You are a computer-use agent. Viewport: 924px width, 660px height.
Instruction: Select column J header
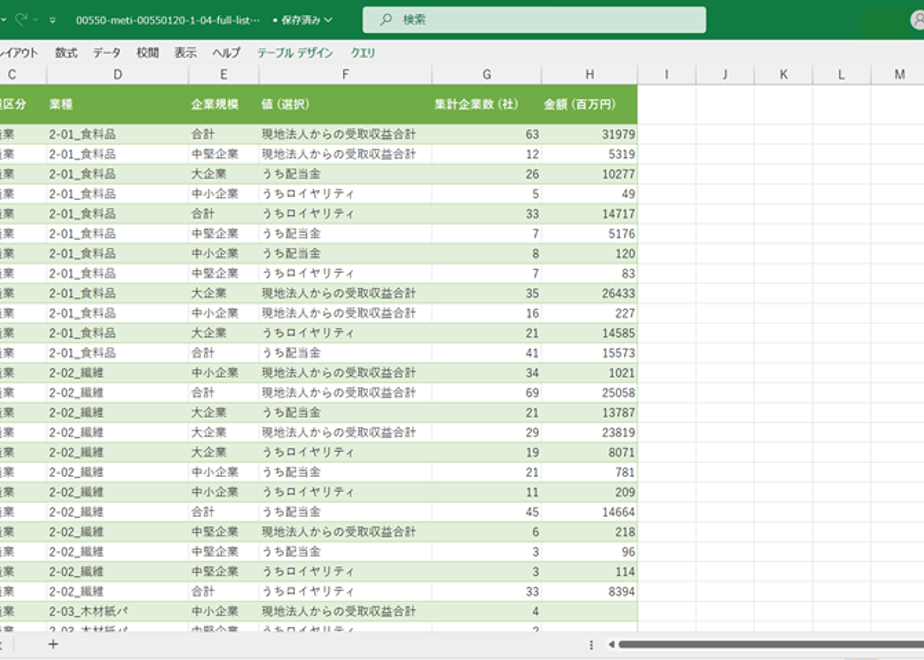[x=725, y=75]
